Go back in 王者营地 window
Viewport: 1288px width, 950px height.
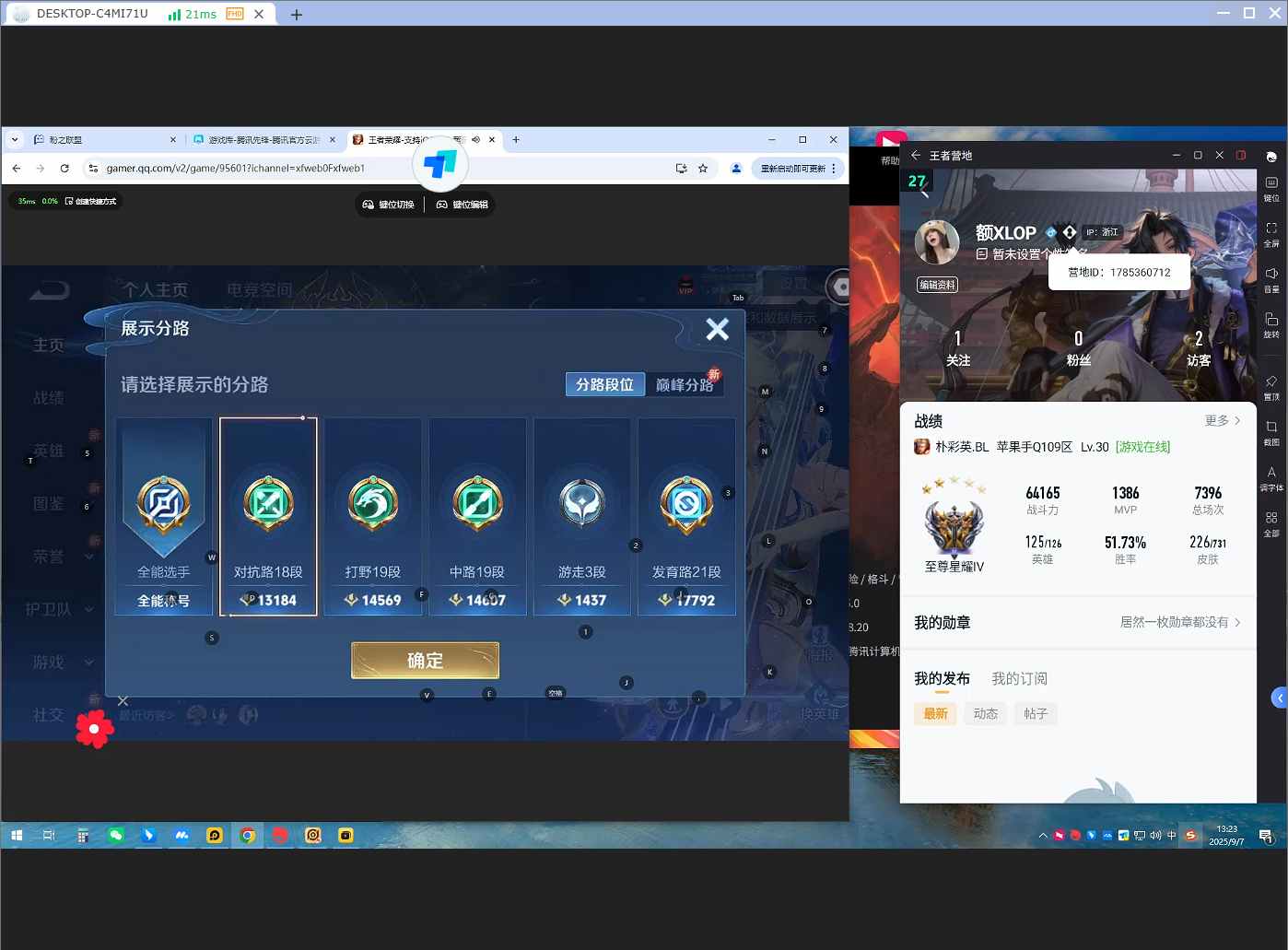916,155
